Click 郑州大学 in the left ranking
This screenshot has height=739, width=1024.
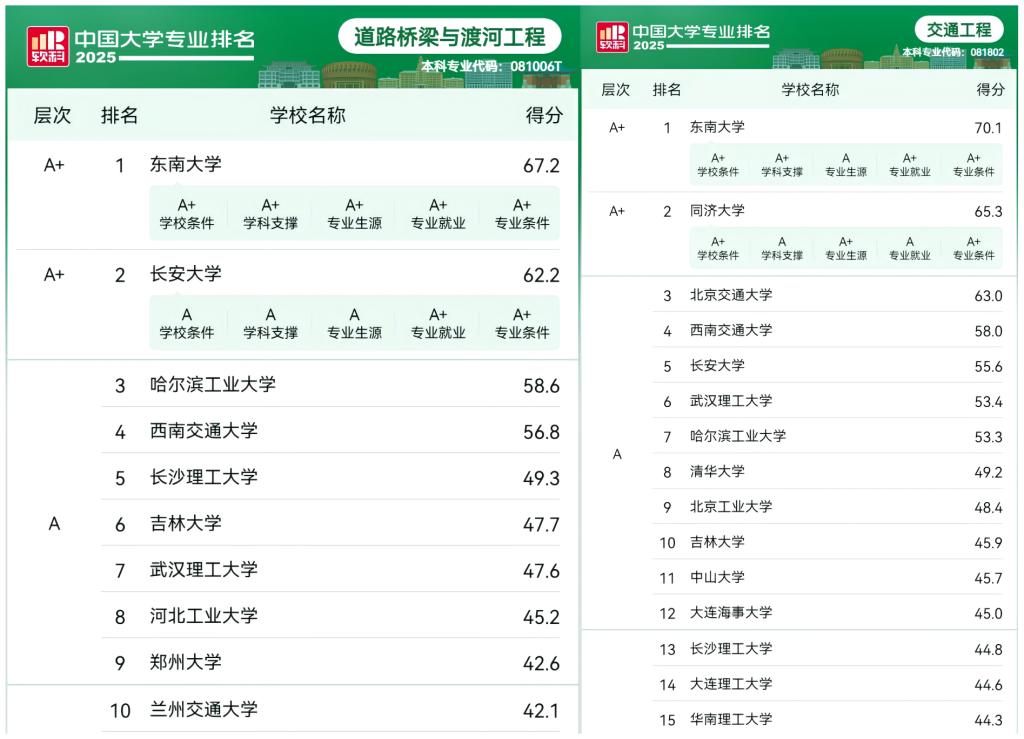(x=186, y=663)
